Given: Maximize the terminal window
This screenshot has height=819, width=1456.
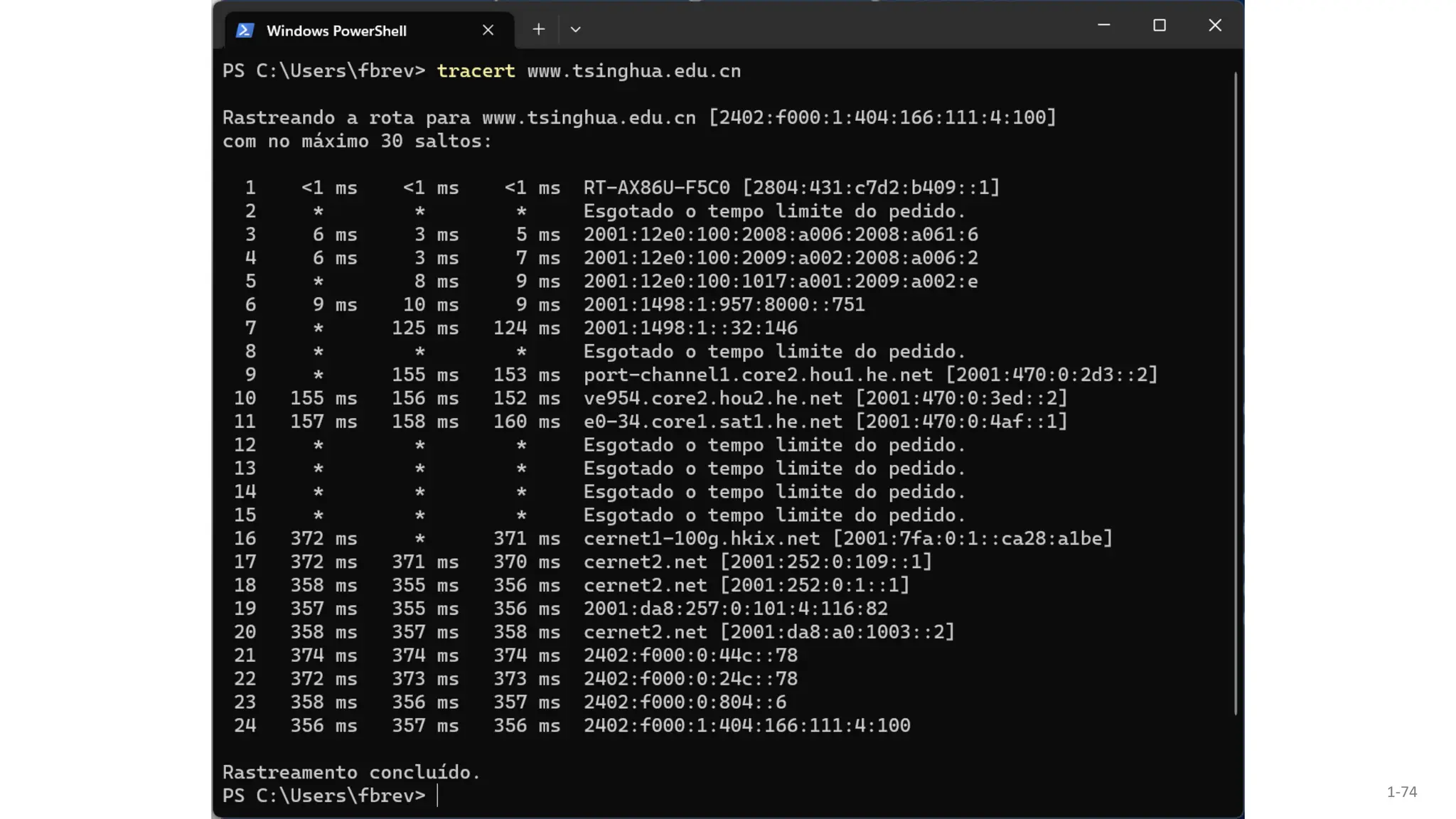Looking at the screenshot, I should (1160, 26).
